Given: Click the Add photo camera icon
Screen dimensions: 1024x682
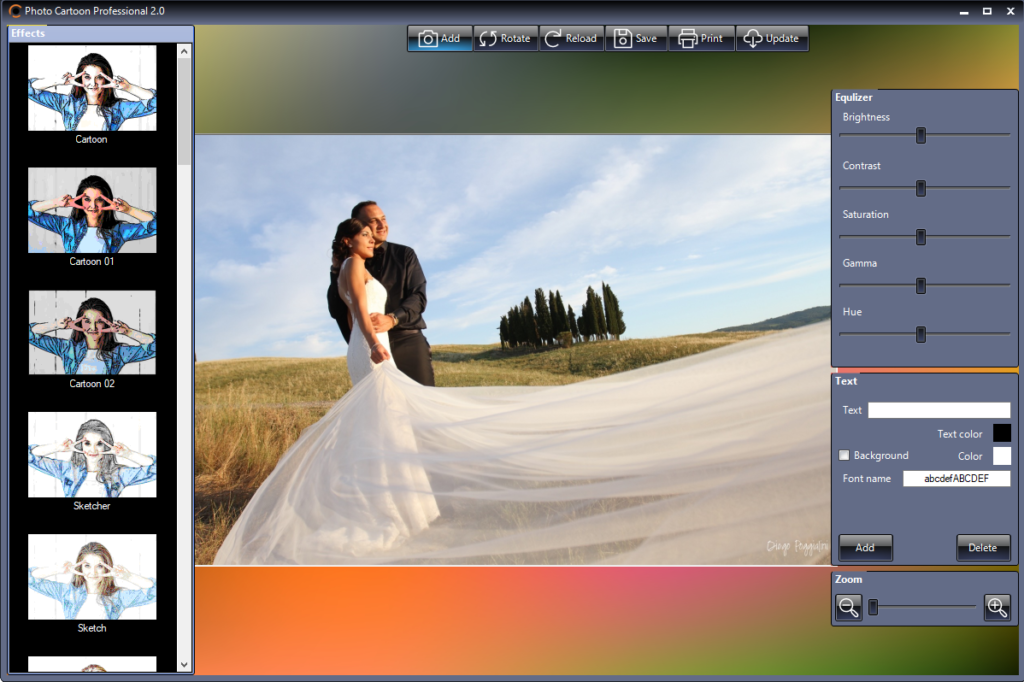Looking at the screenshot, I should tap(428, 39).
